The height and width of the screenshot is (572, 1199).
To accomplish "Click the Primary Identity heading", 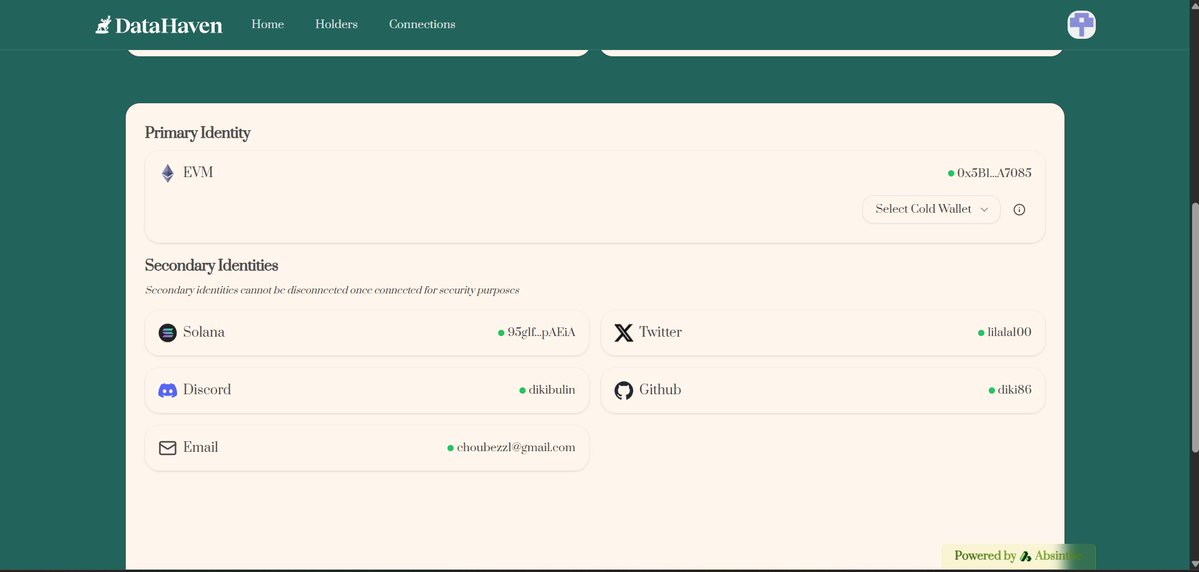I will point(197,132).
